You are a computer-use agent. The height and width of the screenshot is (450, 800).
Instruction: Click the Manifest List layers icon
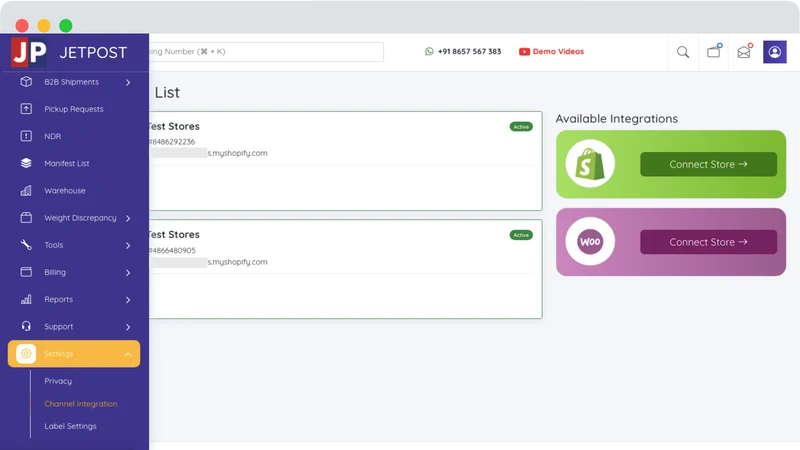pos(26,163)
